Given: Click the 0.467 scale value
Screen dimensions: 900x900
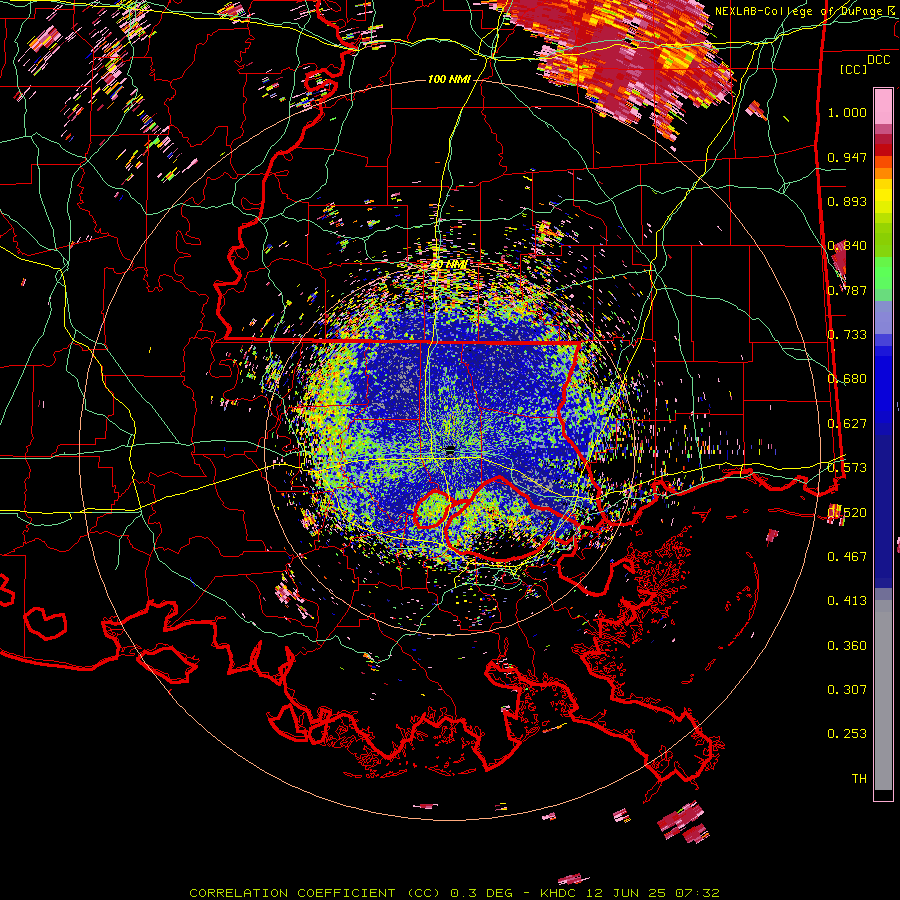Looking at the screenshot, I should click(847, 557).
